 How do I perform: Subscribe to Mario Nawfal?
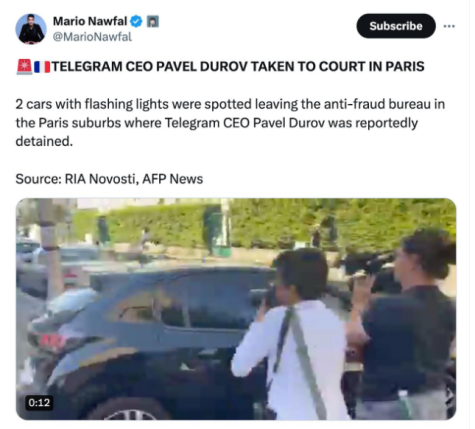(396, 26)
